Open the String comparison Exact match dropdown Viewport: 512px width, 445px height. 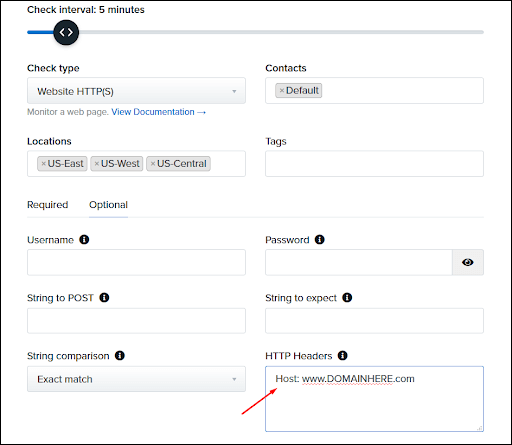[x=136, y=379]
